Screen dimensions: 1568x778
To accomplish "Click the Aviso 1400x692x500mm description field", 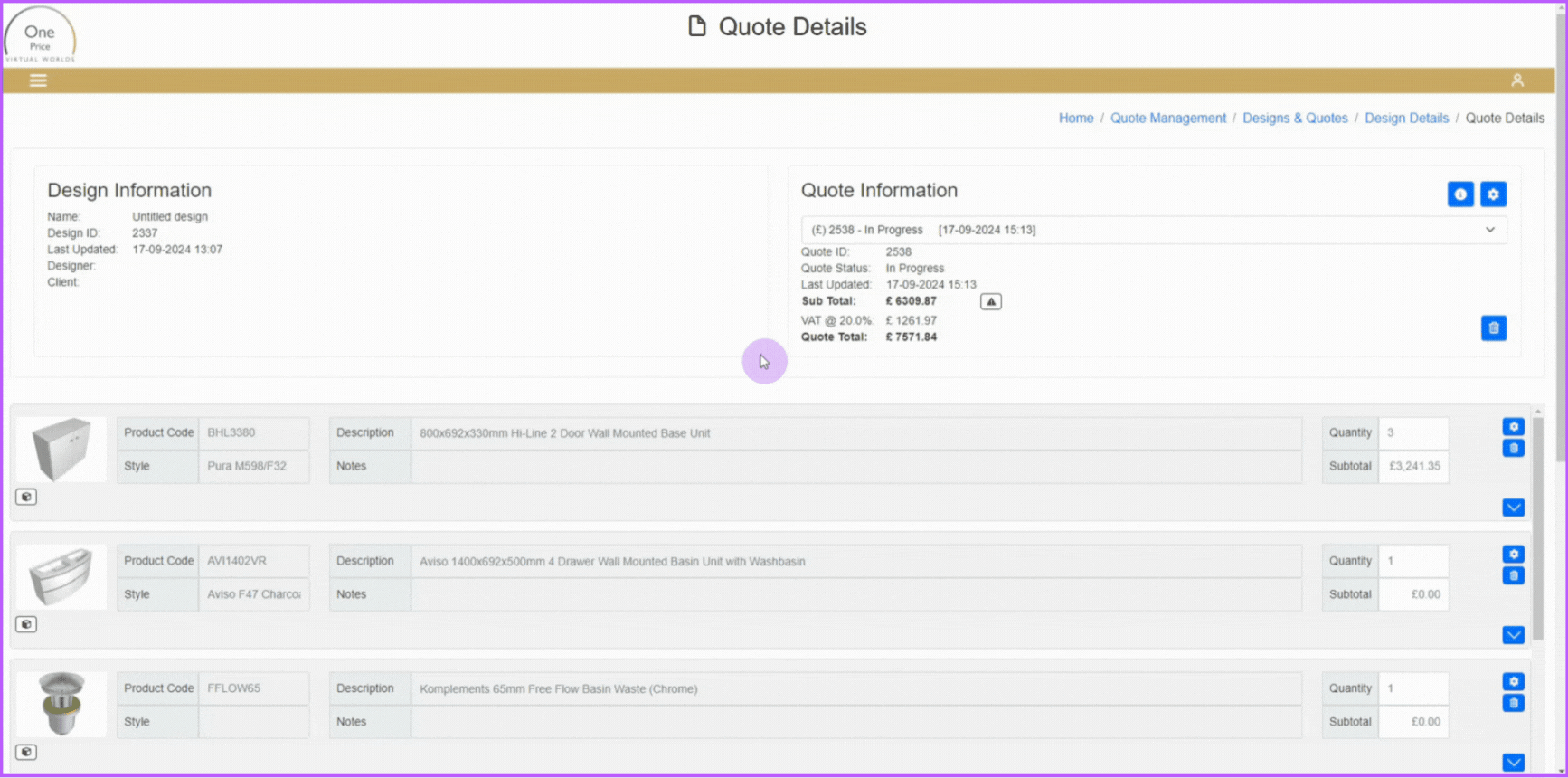I will click(856, 561).
